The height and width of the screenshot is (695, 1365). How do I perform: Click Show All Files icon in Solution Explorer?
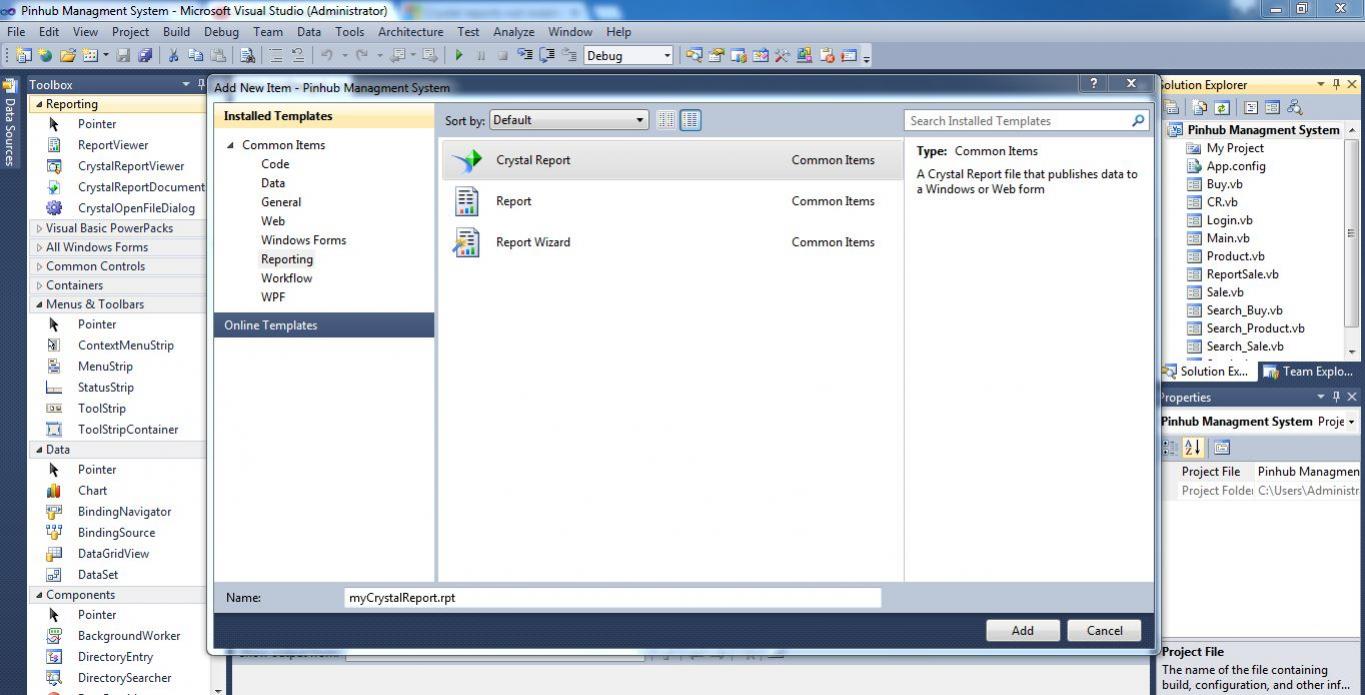(1199, 107)
